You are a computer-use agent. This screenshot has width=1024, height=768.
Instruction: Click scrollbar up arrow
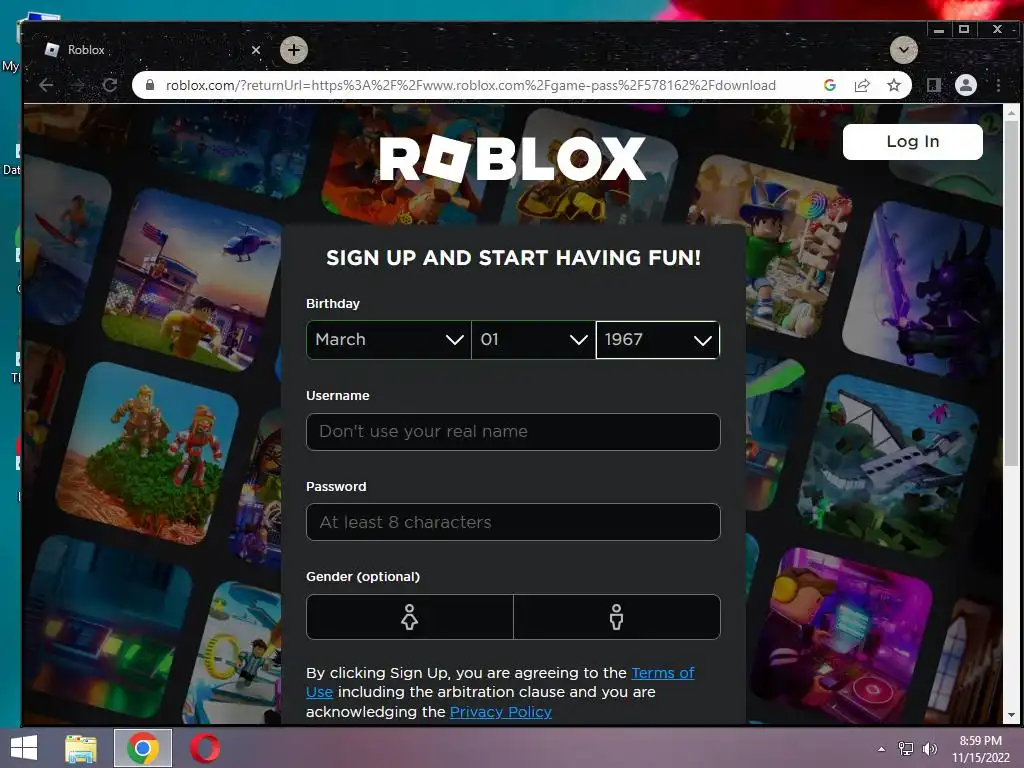click(x=1012, y=113)
